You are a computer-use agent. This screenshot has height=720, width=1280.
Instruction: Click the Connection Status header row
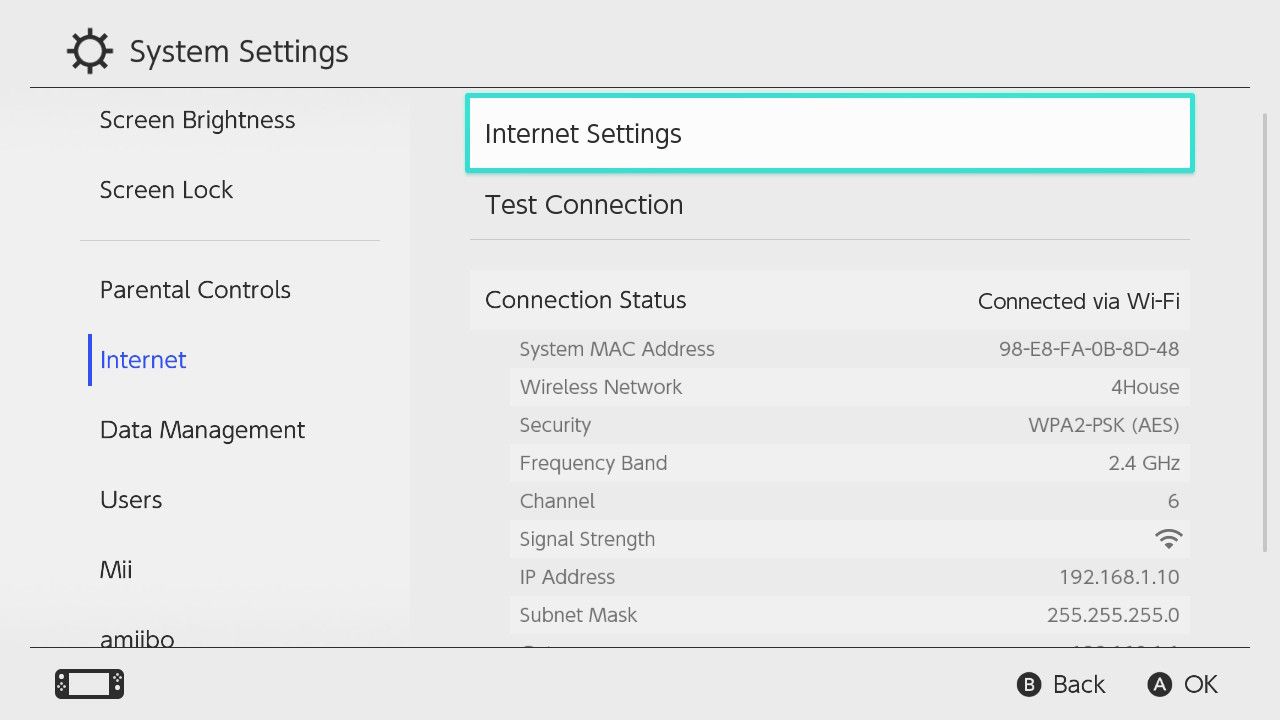click(x=828, y=300)
